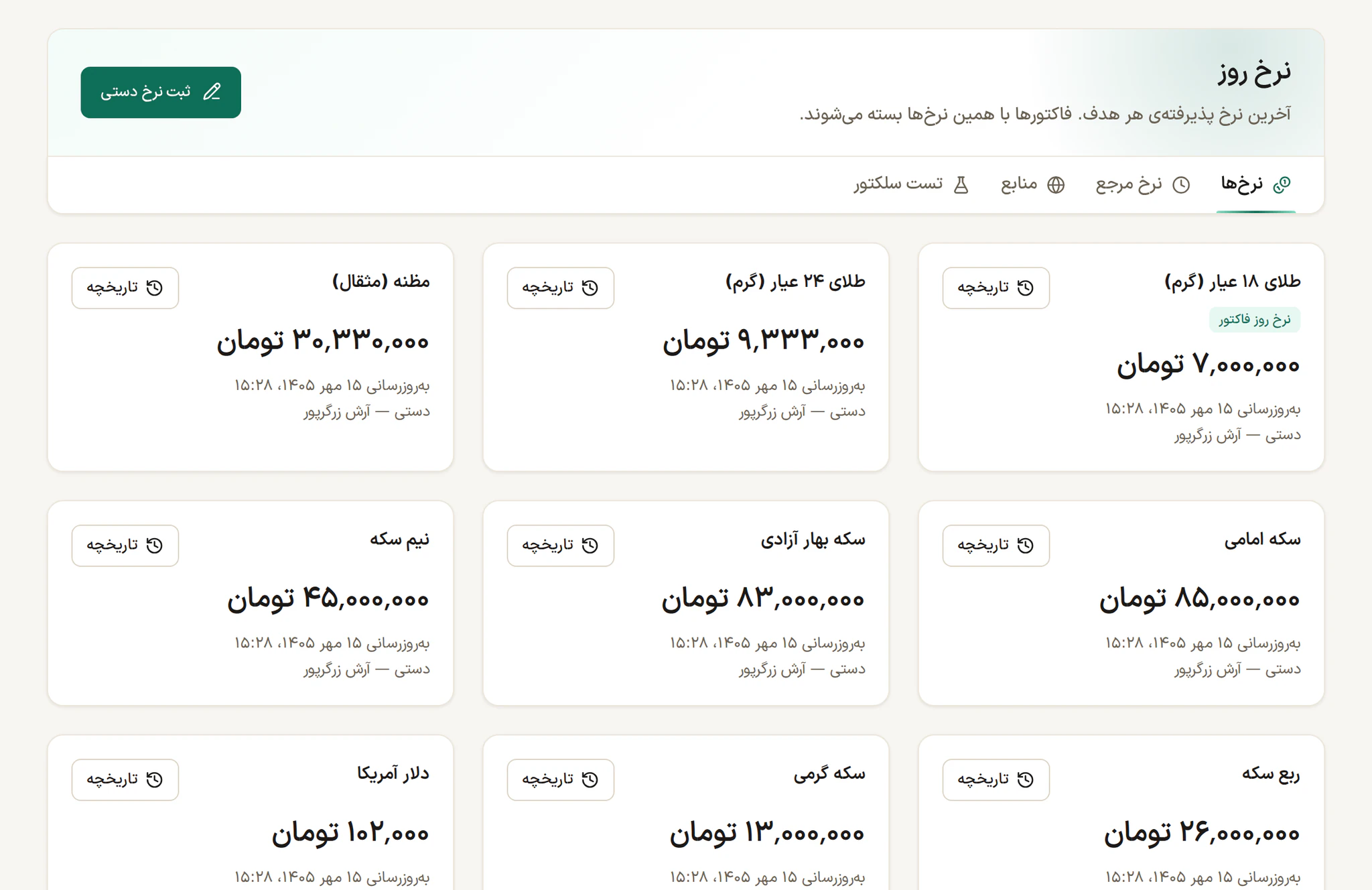Click the price ۱۰۲,۰۰۰ تومان
The height and width of the screenshot is (890, 1372).
[x=350, y=834]
